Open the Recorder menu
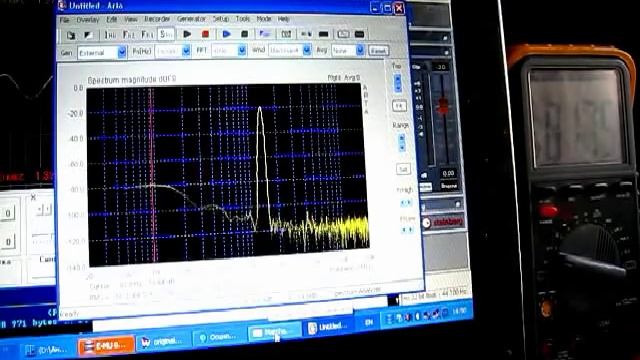 pos(157,19)
